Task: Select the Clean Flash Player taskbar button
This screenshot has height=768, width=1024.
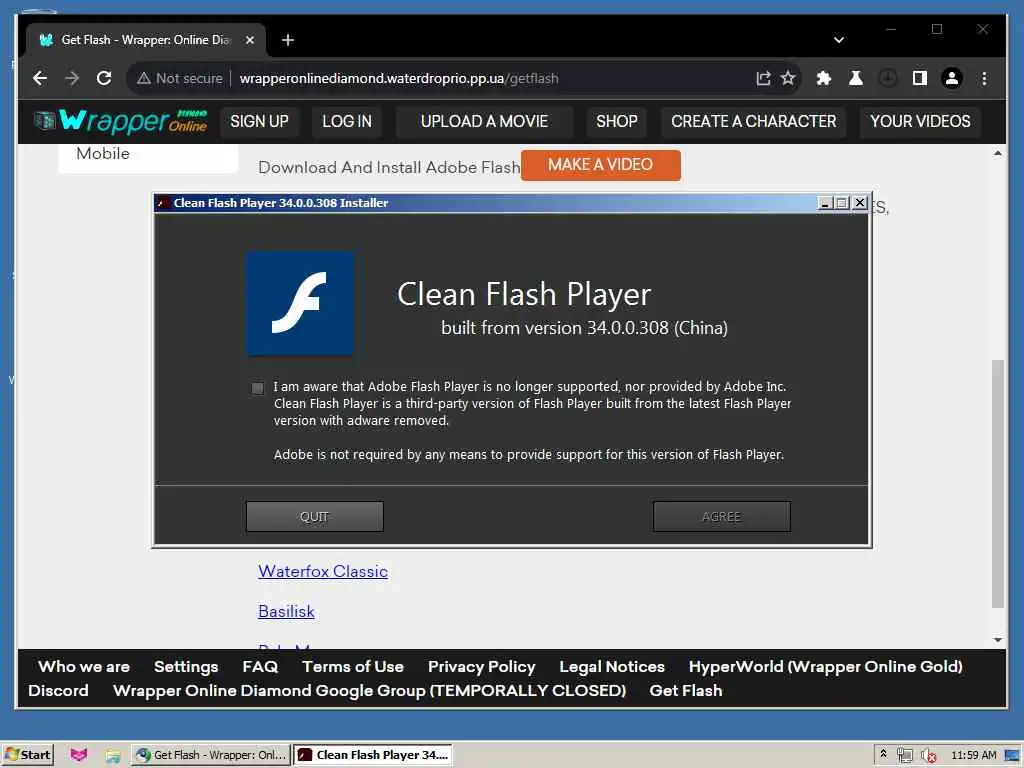Action: 372,755
